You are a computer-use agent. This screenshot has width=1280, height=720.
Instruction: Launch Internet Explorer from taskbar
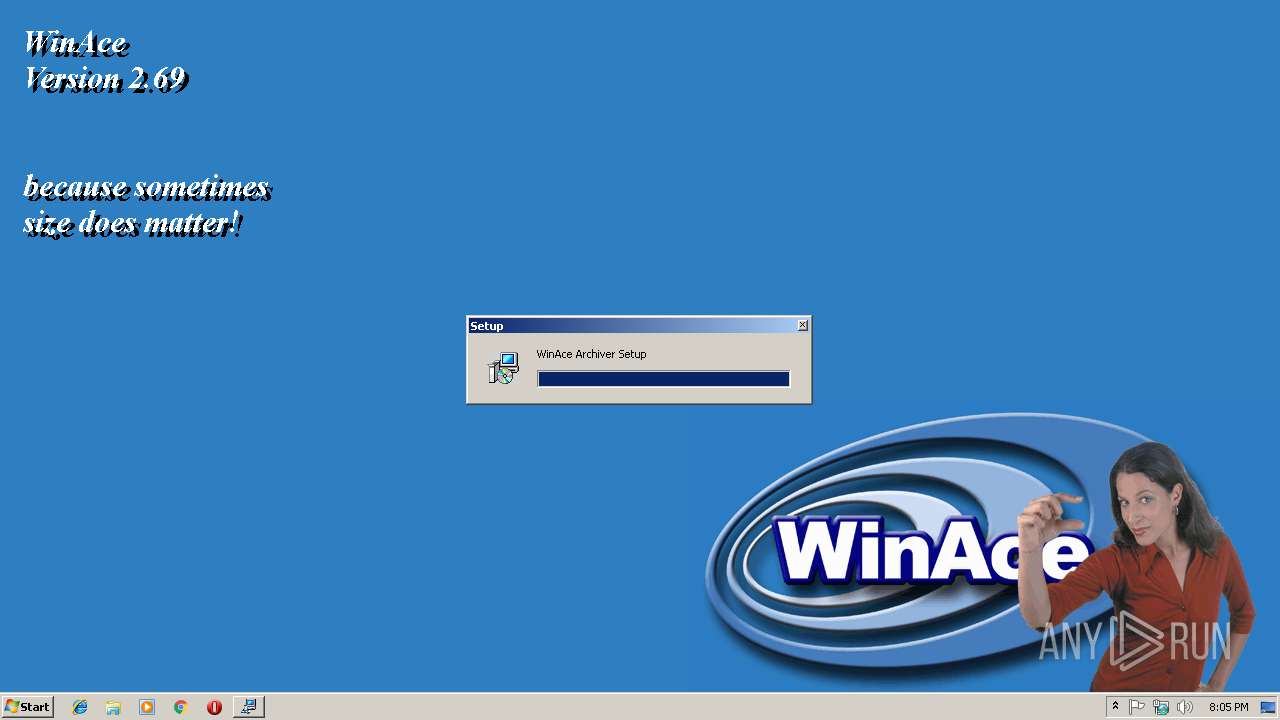(80, 707)
